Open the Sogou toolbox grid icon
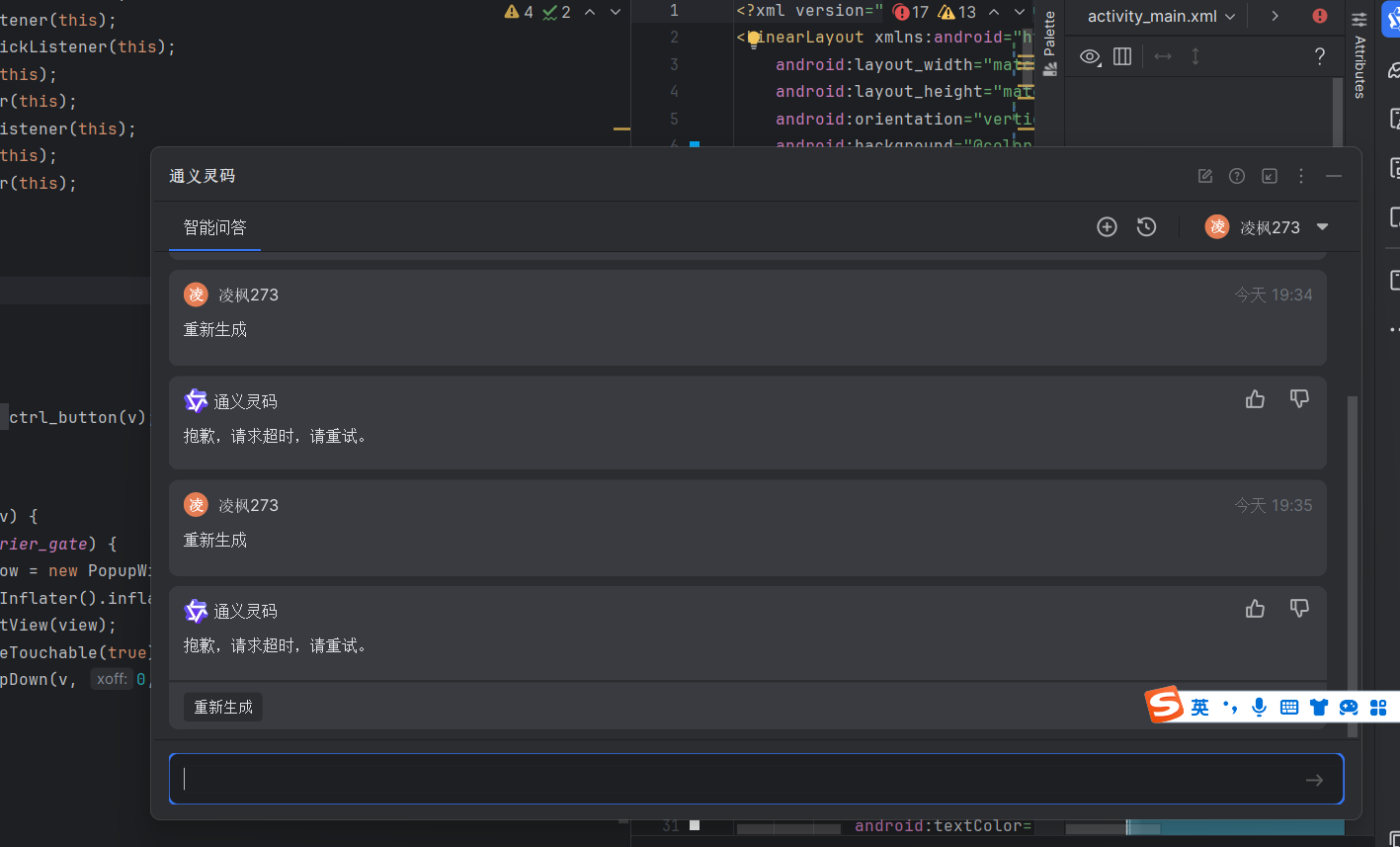This screenshot has height=847, width=1400. click(x=1379, y=707)
